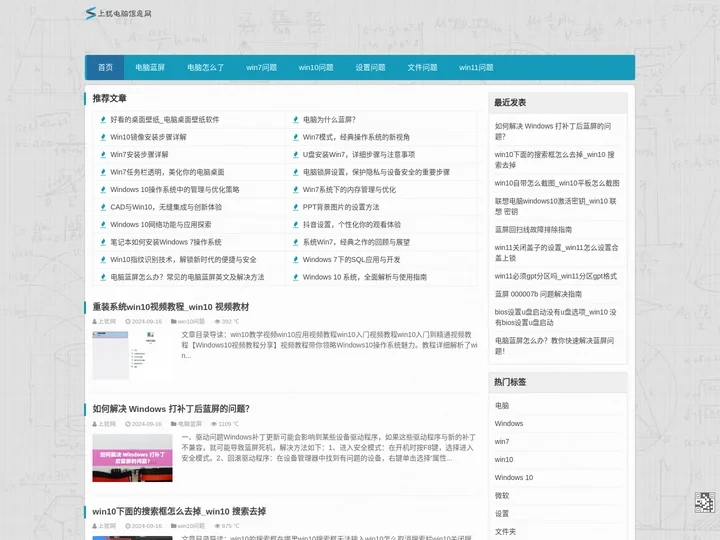Click win10问题 category under 重装系统win10 post
The width and height of the screenshot is (720, 540).
coord(191,321)
